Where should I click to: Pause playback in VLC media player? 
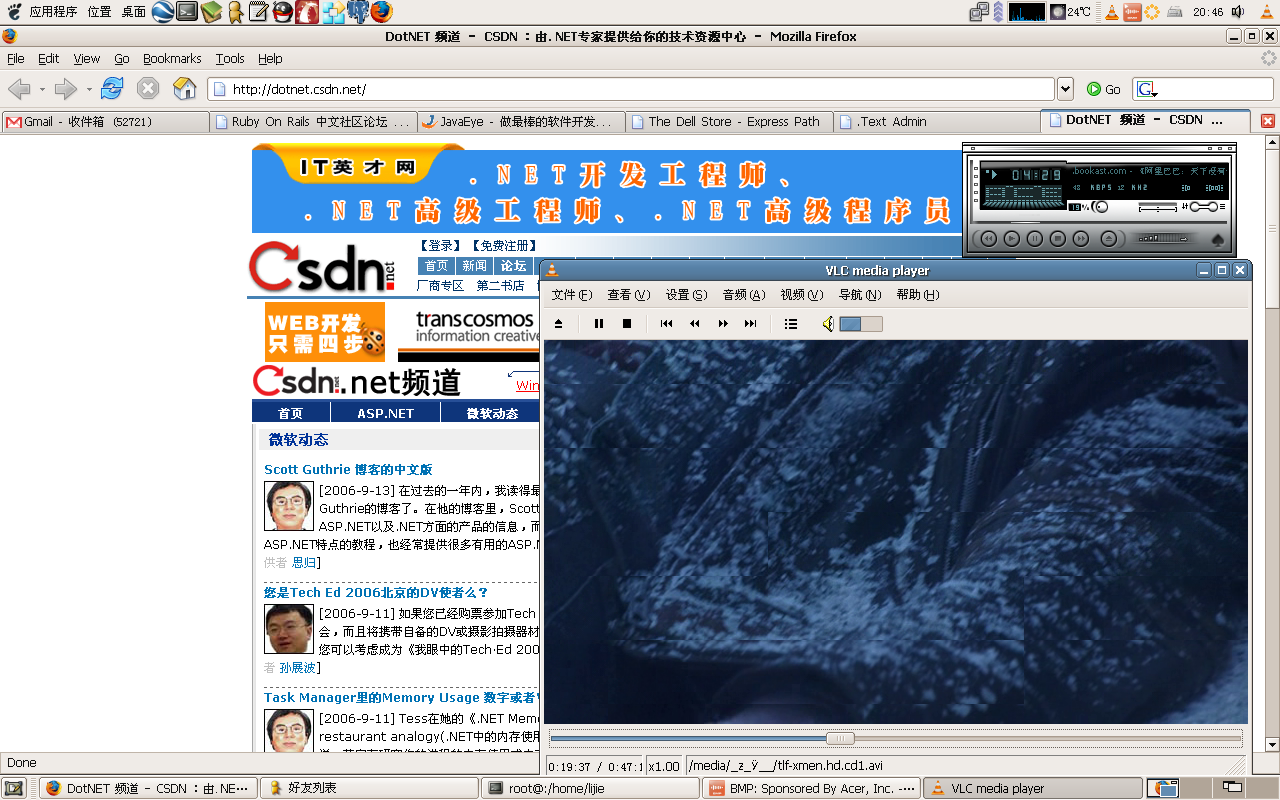click(599, 324)
